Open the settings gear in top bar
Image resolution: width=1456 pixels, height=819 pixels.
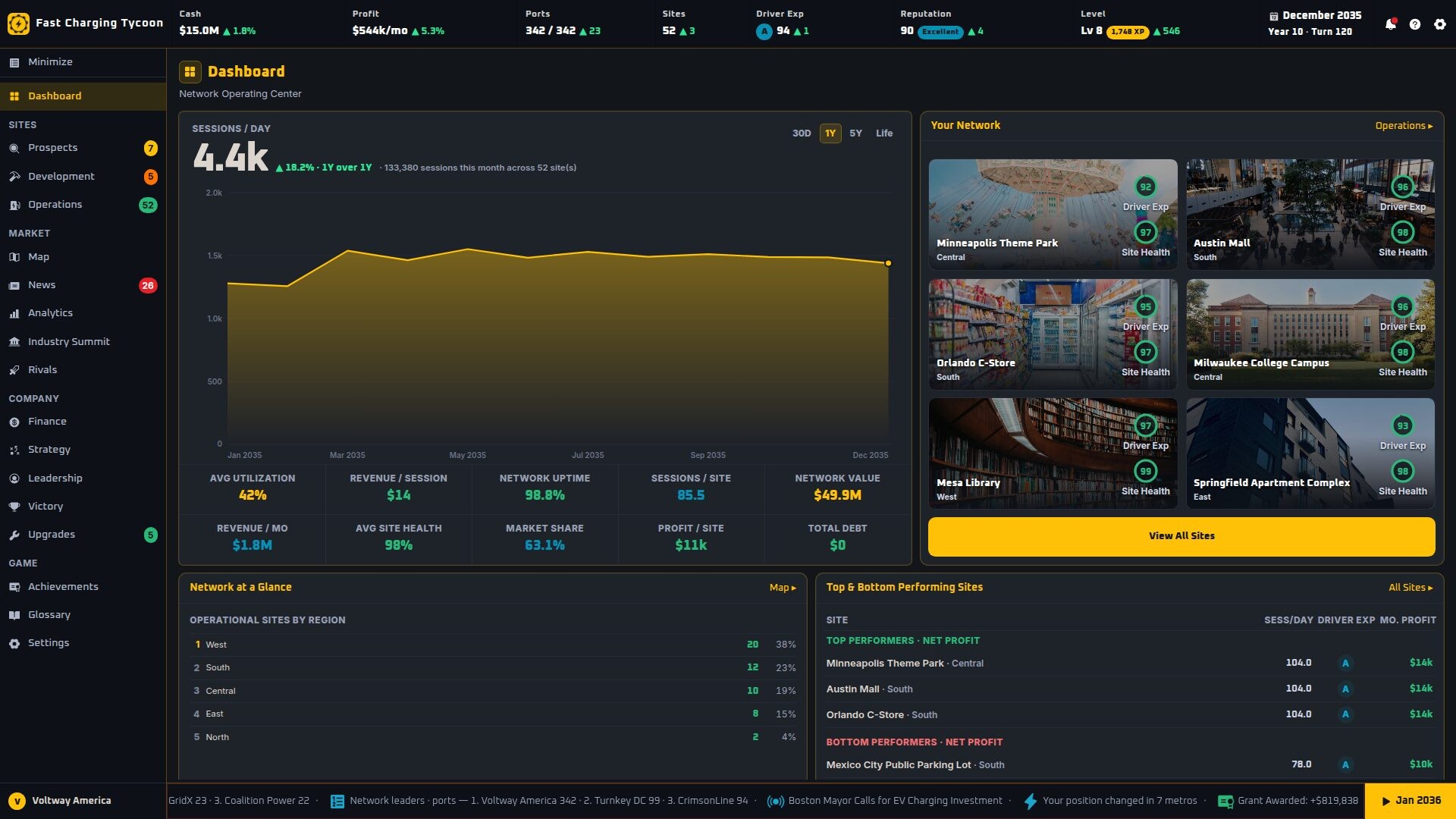(x=1440, y=24)
